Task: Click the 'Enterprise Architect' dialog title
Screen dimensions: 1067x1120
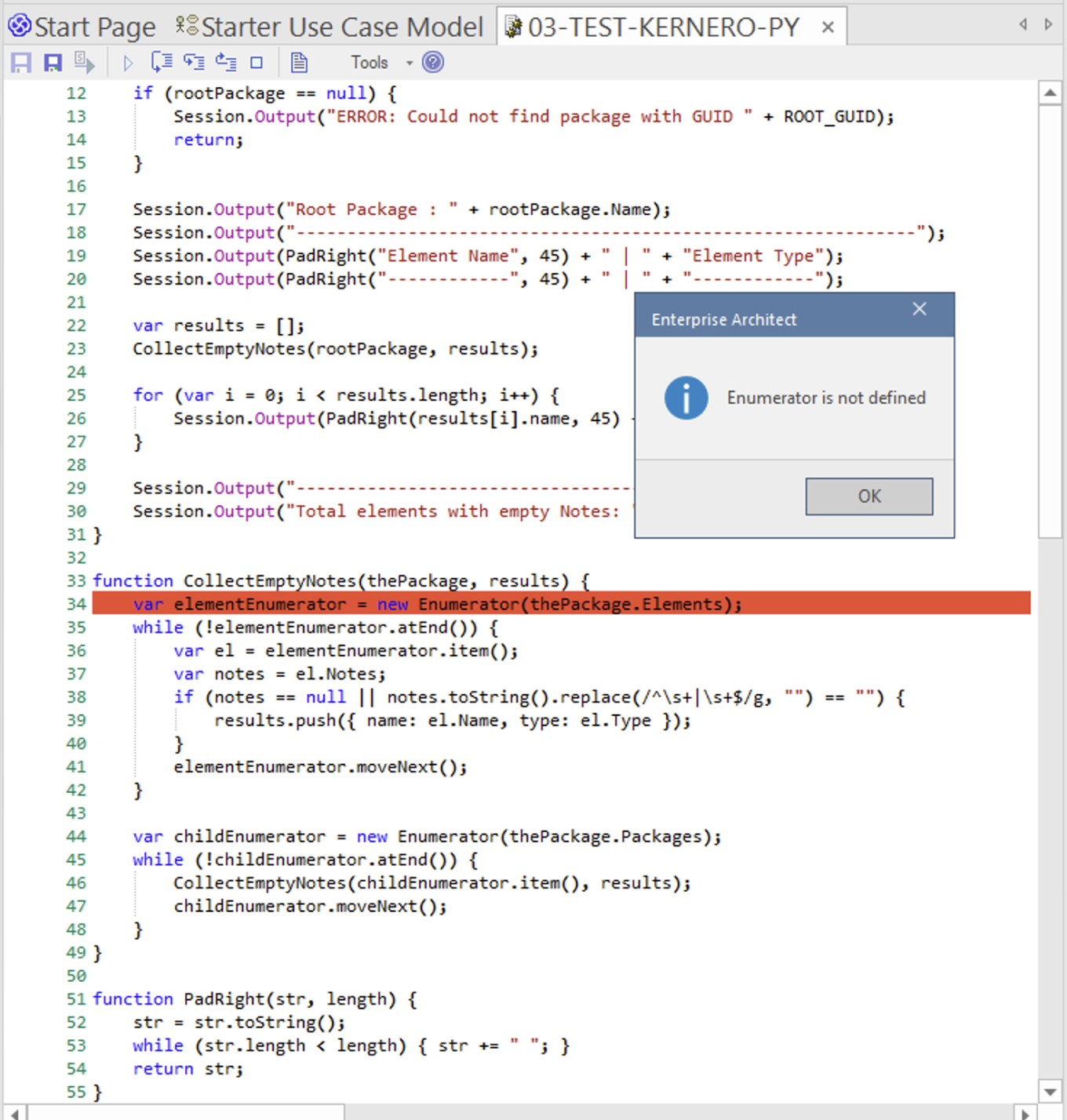Action: pos(723,320)
